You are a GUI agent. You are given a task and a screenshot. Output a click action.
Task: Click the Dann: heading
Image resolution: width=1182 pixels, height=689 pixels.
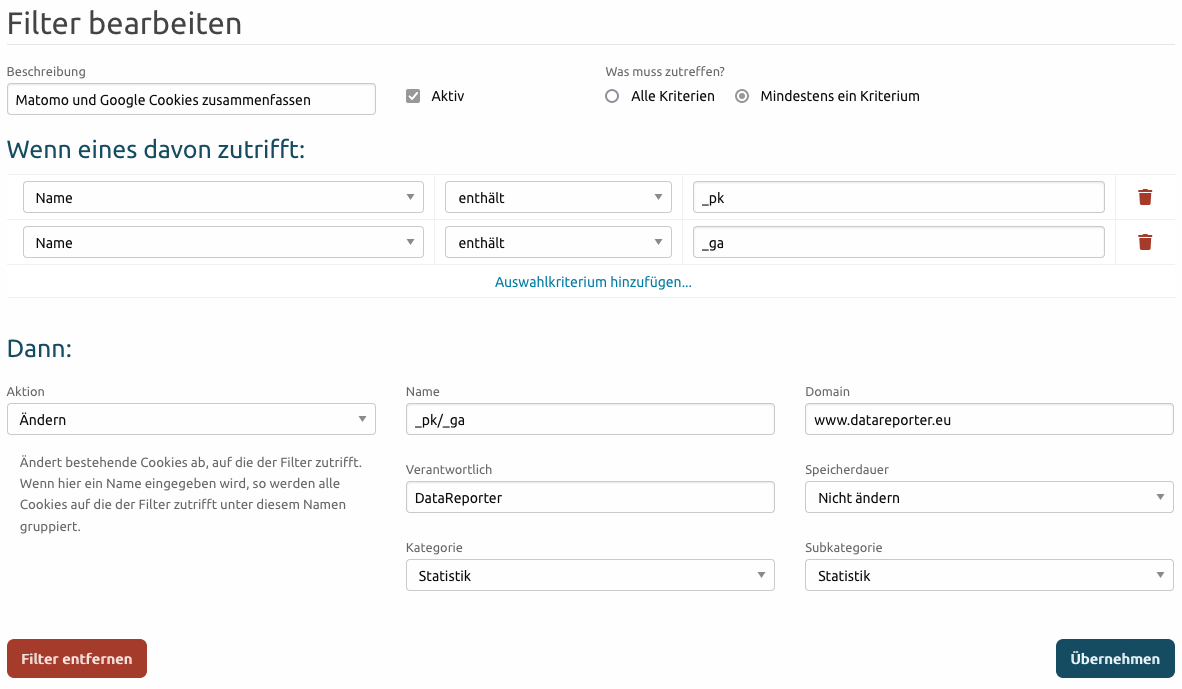coord(39,348)
